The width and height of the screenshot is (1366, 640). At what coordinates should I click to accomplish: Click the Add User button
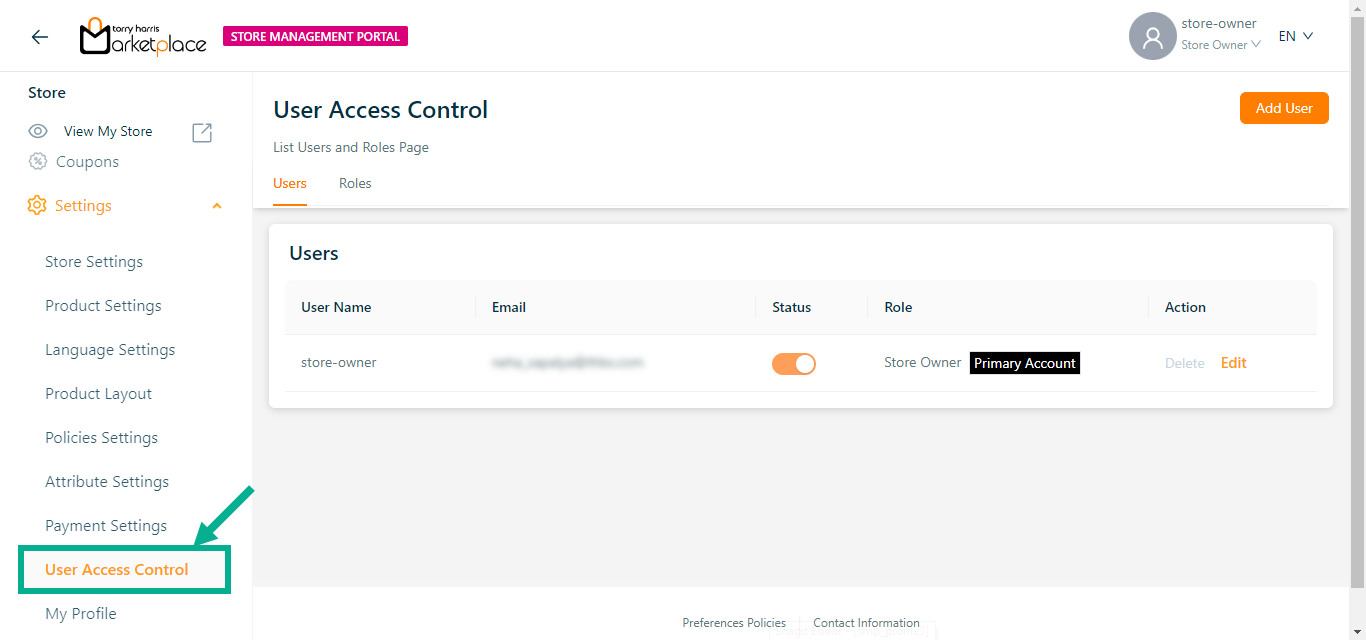tap(1284, 108)
